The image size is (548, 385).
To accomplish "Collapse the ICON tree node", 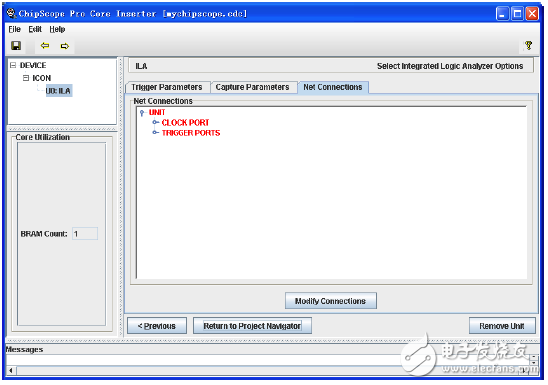I will click(x=26, y=78).
